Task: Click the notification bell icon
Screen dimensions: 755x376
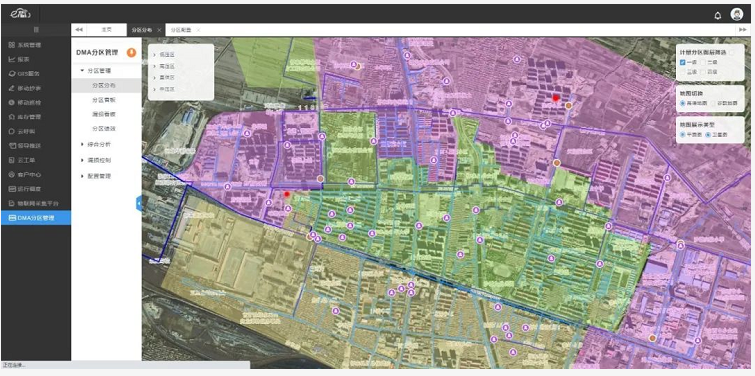Action: pos(717,15)
